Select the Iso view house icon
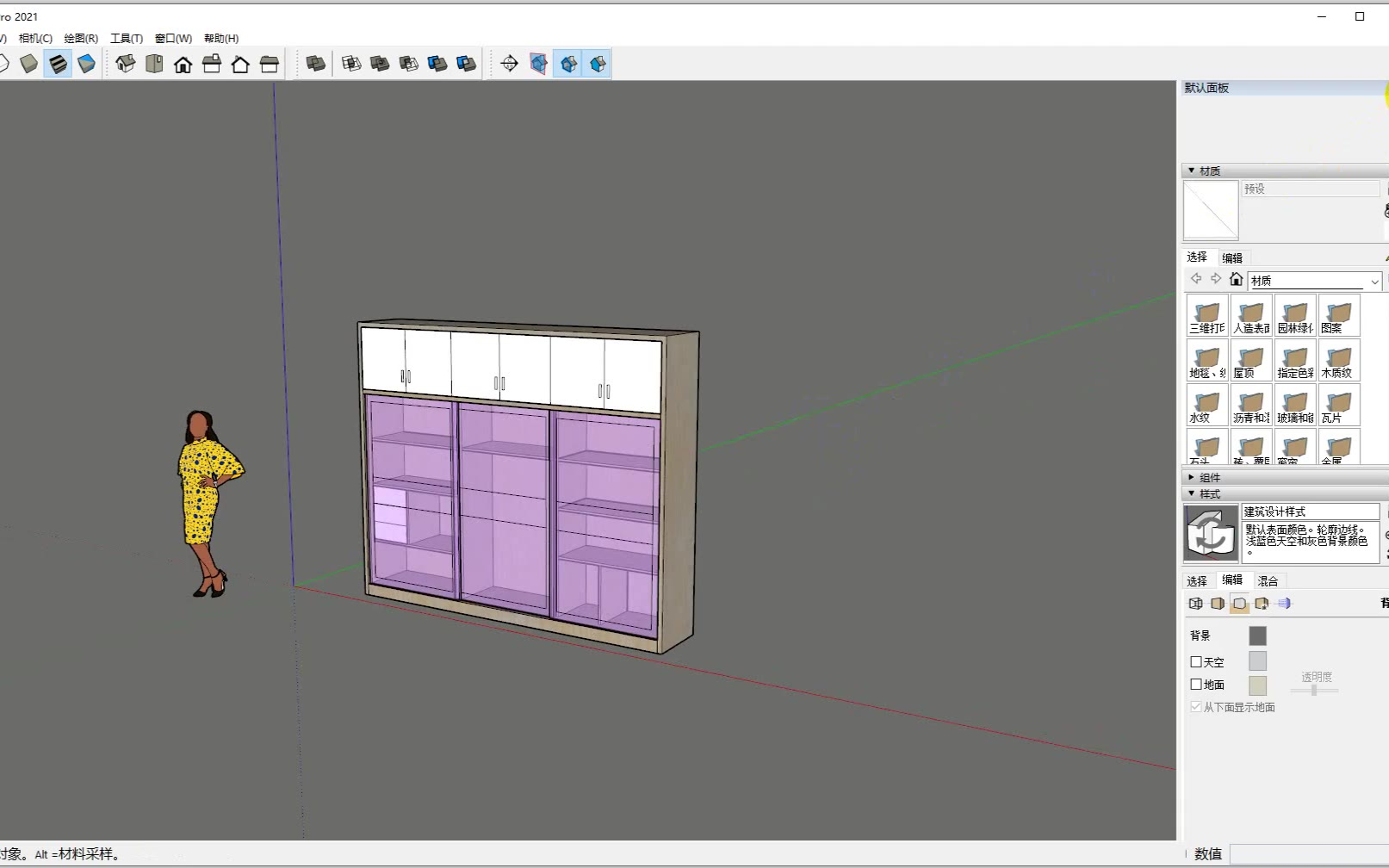 pos(126,64)
